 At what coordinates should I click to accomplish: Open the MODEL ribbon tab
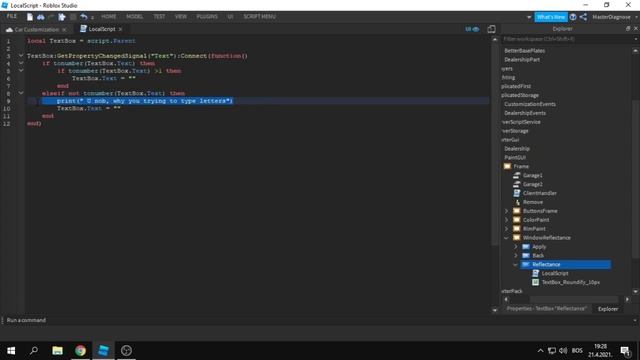point(135,17)
